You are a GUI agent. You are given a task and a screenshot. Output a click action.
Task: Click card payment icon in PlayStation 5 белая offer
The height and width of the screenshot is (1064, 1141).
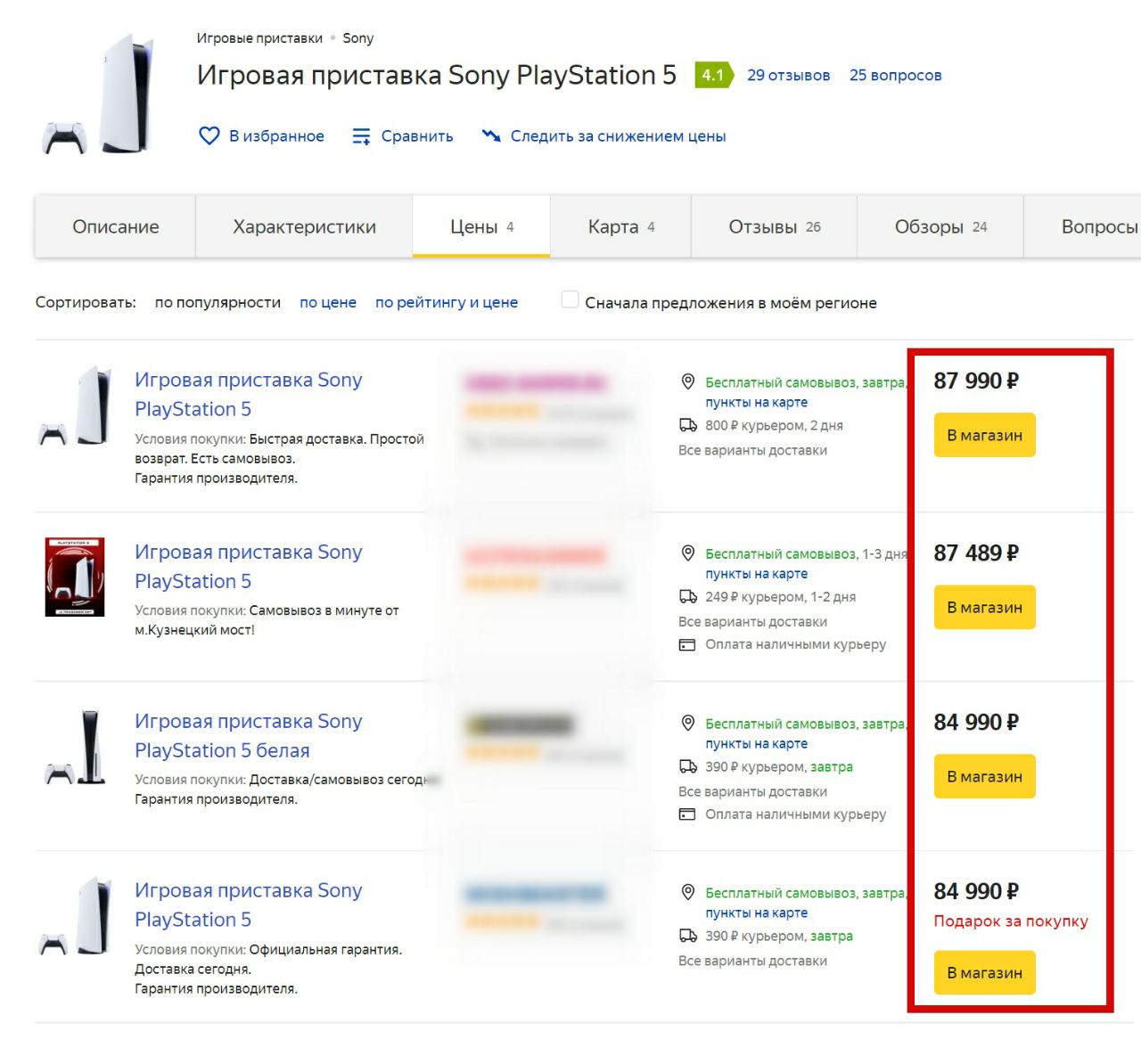687,814
